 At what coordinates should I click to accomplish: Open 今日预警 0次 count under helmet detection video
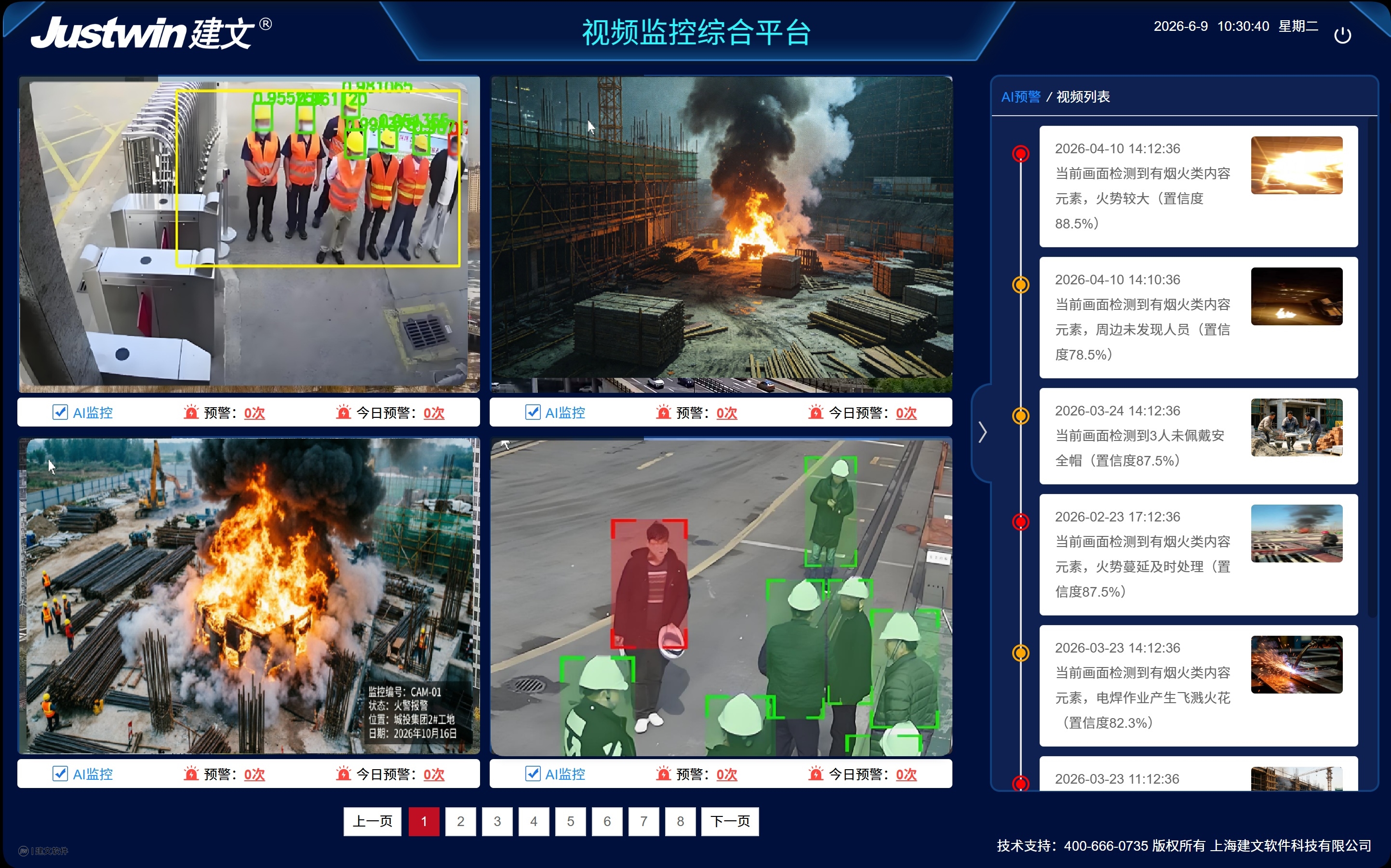pyautogui.click(x=907, y=775)
